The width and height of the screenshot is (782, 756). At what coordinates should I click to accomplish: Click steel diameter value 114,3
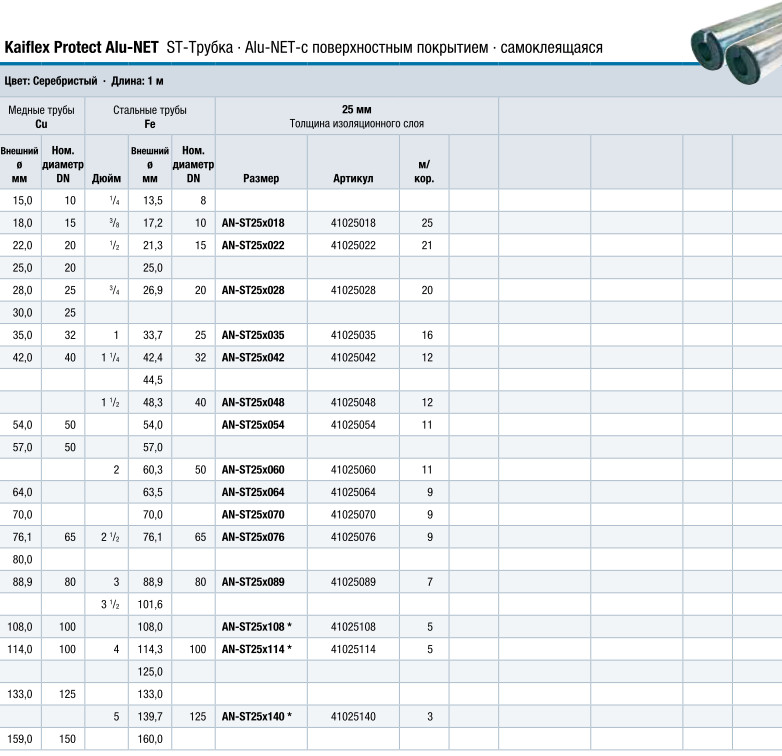coord(150,649)
